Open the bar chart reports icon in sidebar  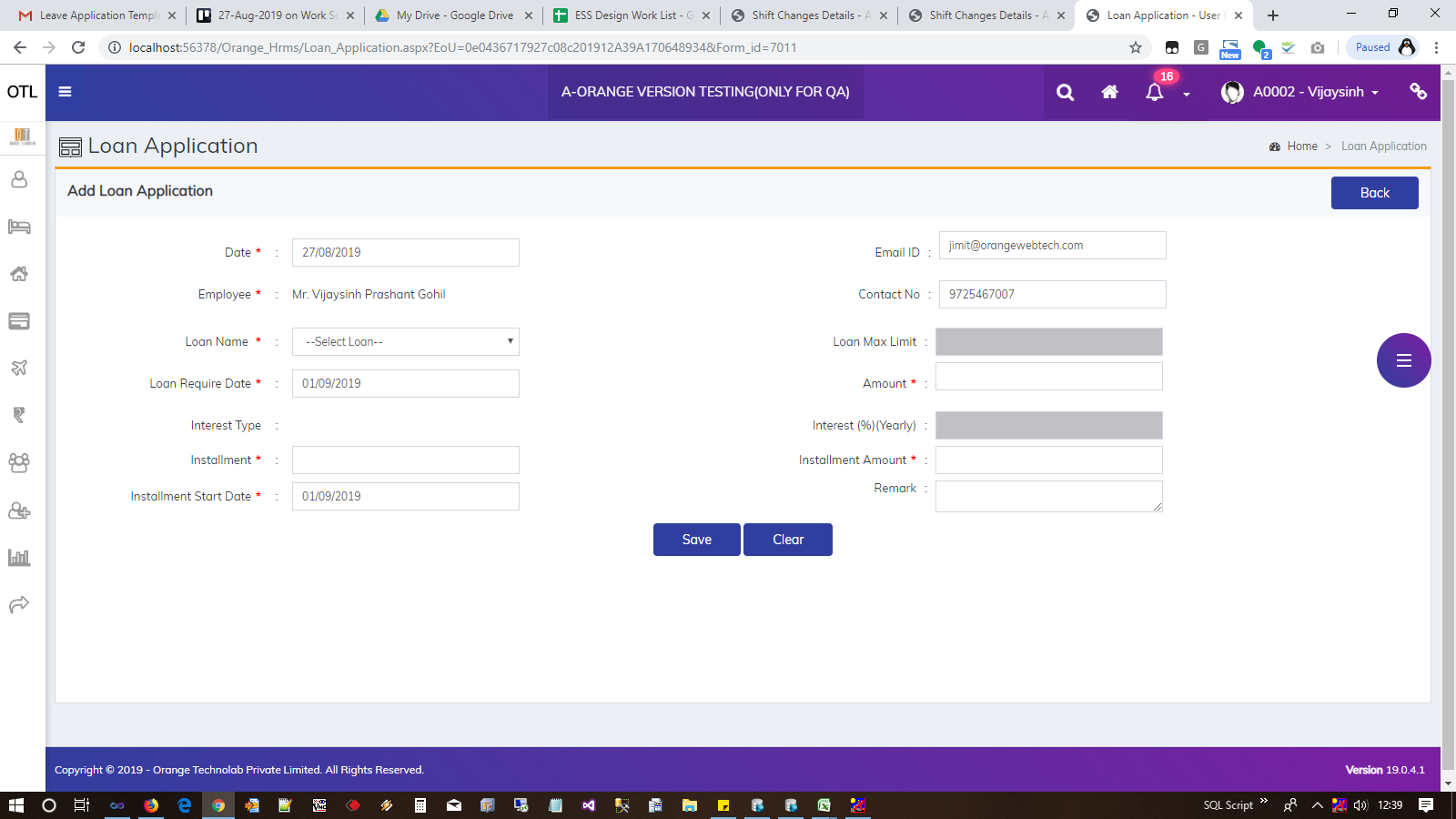(x=19, y=557)
